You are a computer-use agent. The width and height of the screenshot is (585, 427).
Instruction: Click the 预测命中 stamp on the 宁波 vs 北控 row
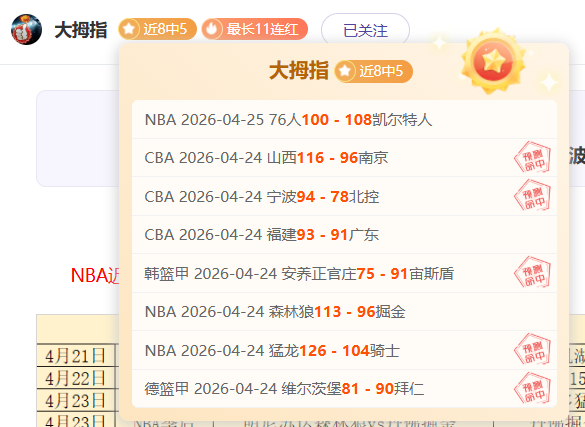pyautogui.click(x=532, y=196)
